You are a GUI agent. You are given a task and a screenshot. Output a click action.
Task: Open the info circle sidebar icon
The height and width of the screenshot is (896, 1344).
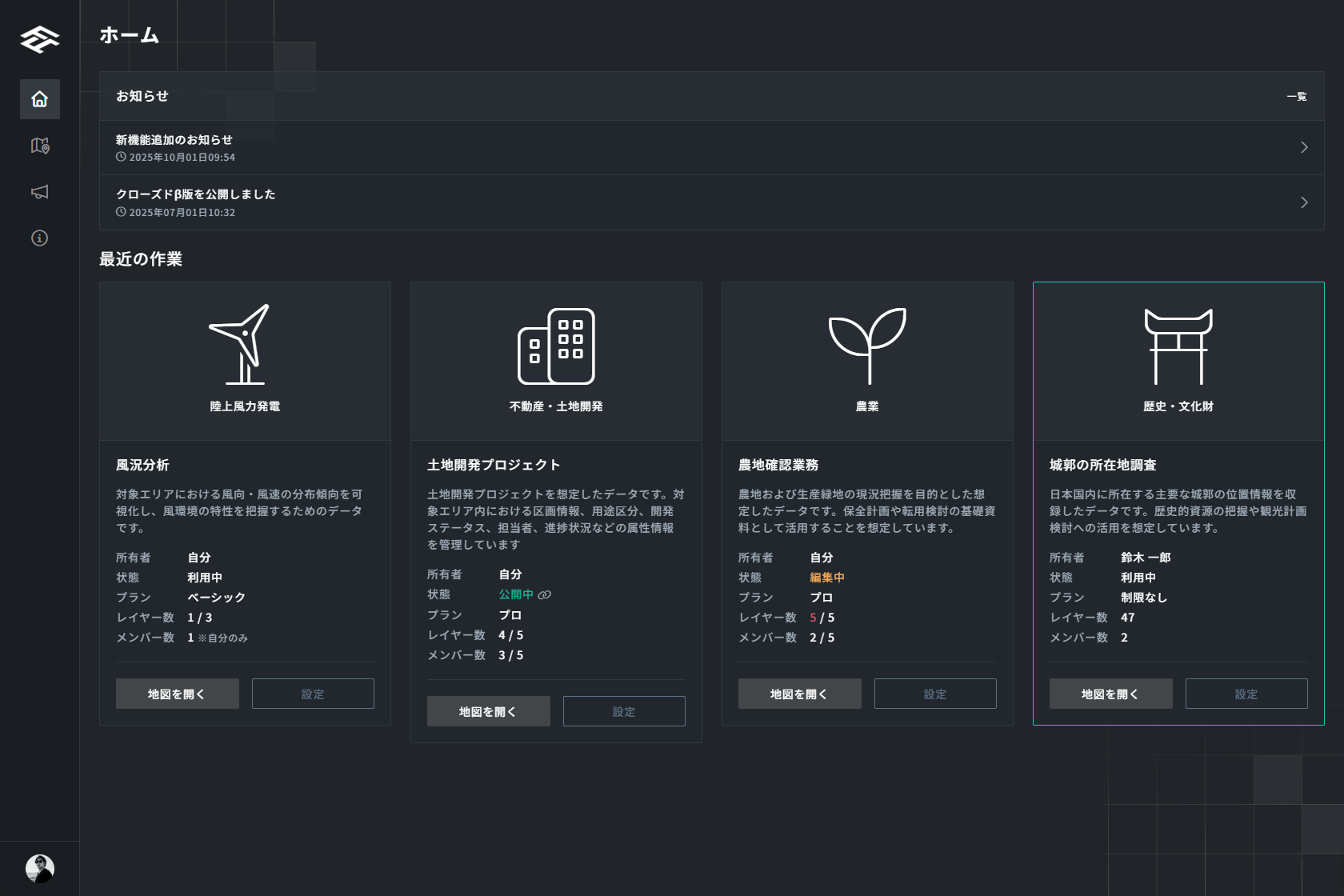tap(39, 238)
